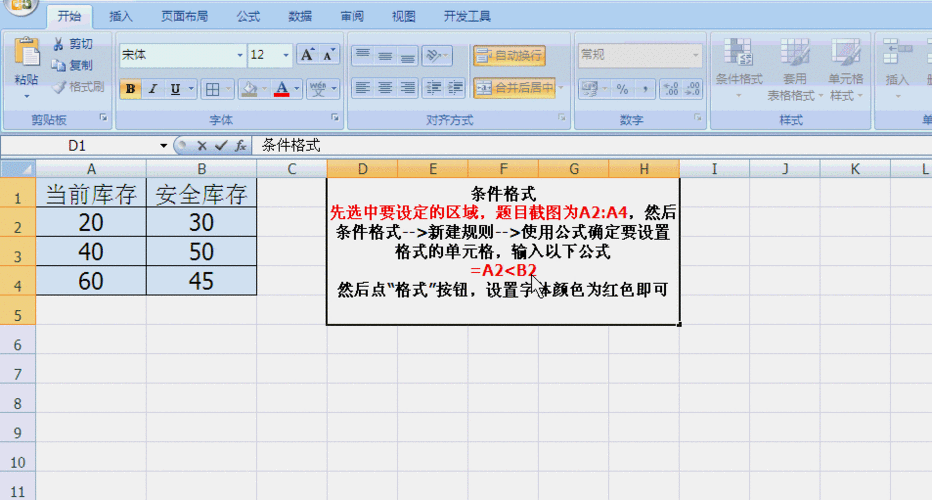Click the Cut scissors button

(x=73, y=44)
